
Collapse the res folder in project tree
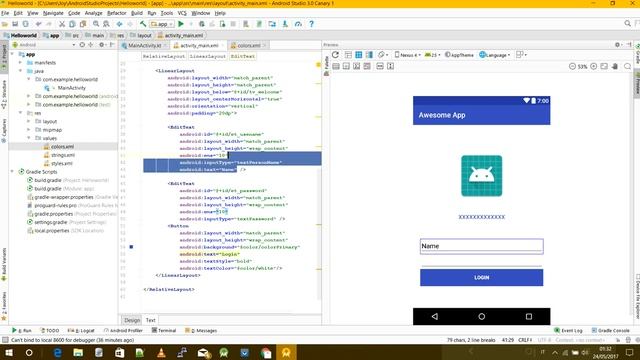click(x=20, y=113)
